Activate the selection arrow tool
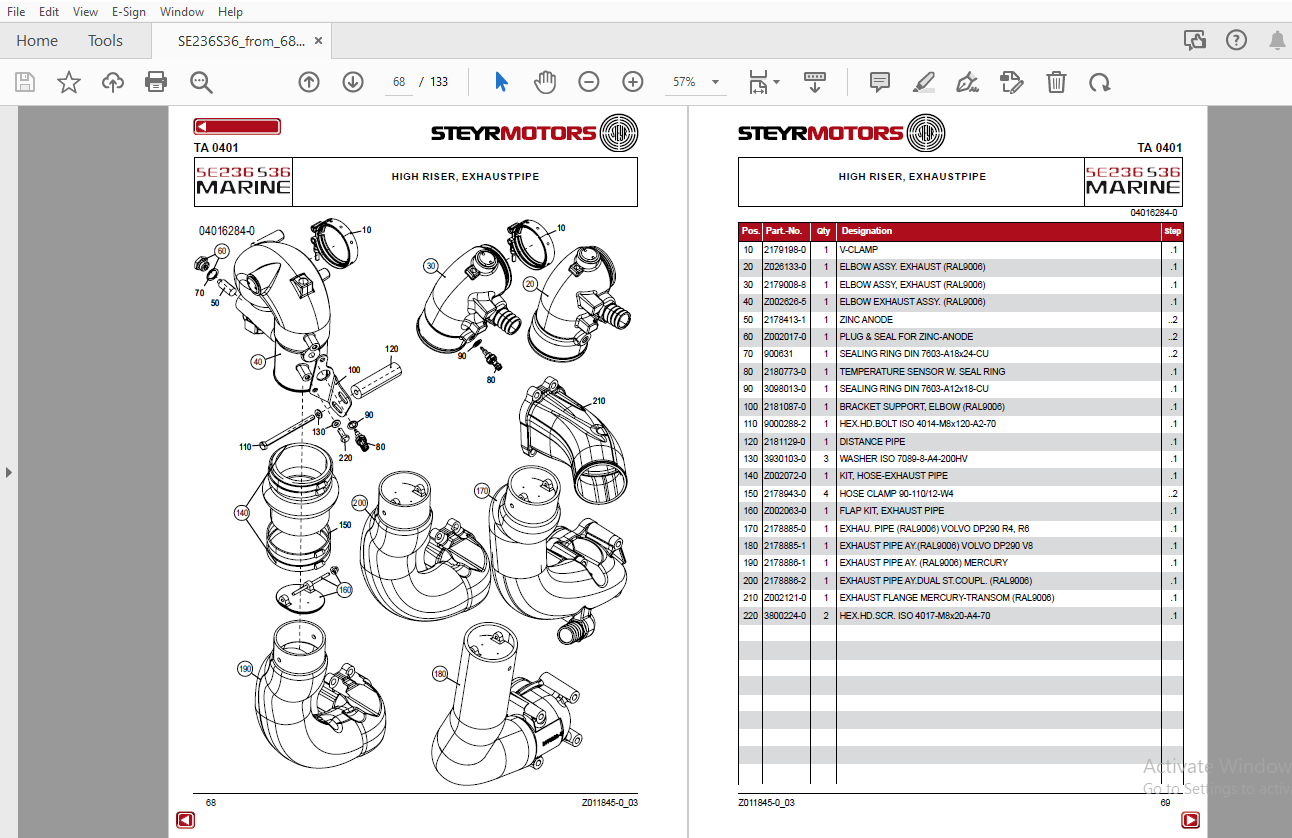The width and height of the screenshot is (1292, 838). 501,82
